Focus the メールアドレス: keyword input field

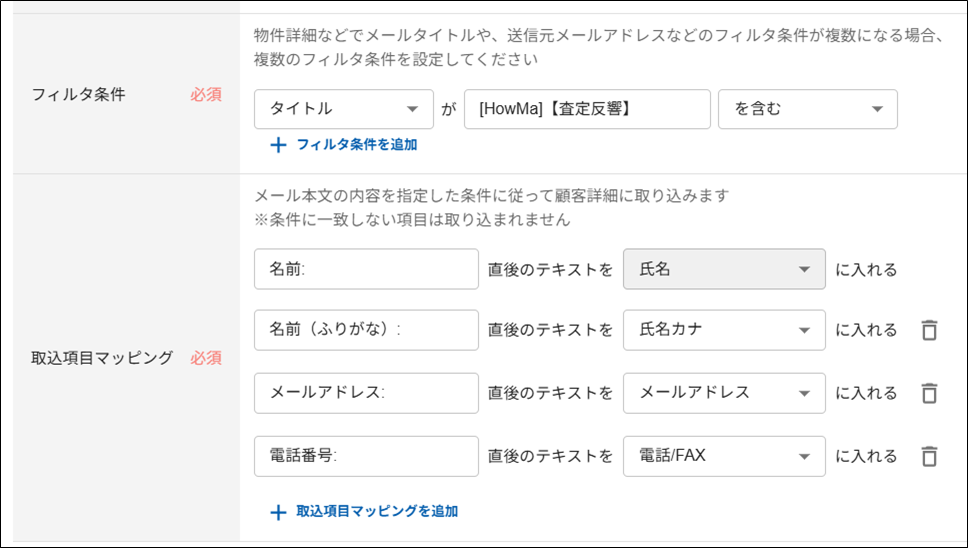coord(366,393)
